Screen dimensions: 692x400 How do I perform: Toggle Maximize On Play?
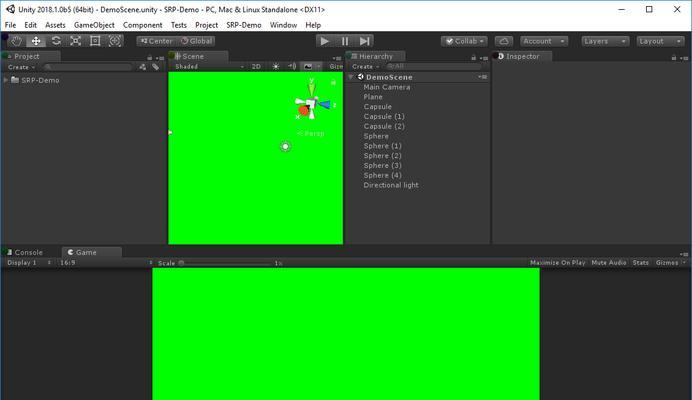557,263
